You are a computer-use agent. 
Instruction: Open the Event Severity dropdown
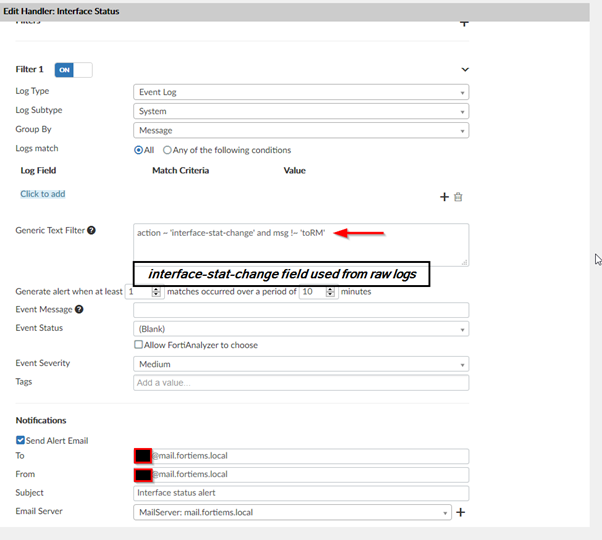(x=300, y=364)
